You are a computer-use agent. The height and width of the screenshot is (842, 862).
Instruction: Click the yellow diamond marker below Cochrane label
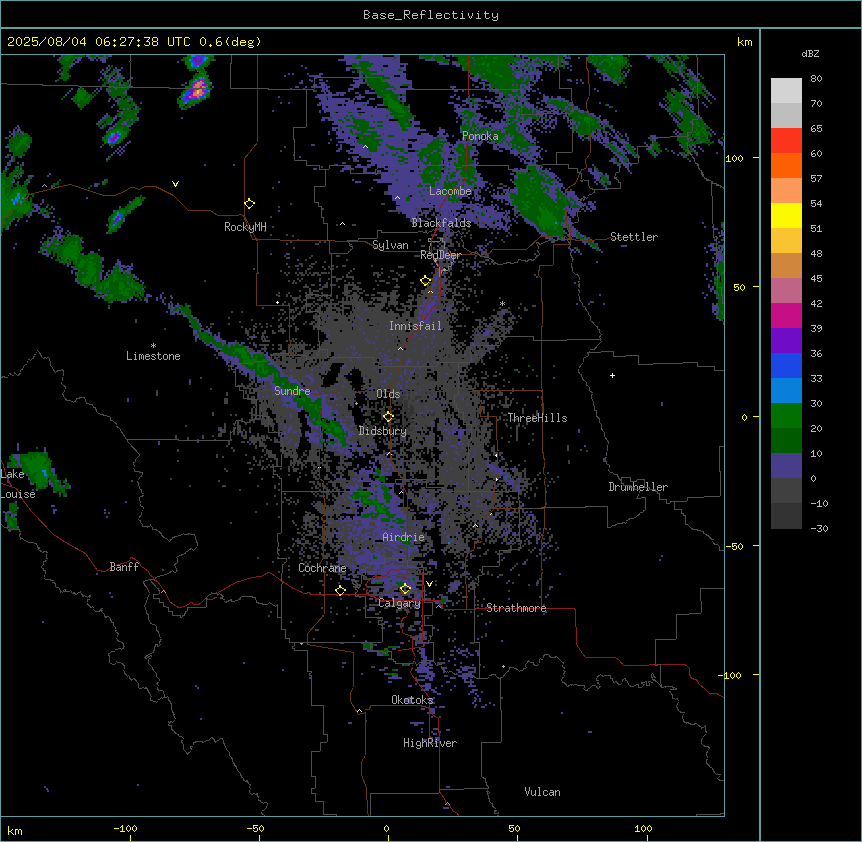340,591
